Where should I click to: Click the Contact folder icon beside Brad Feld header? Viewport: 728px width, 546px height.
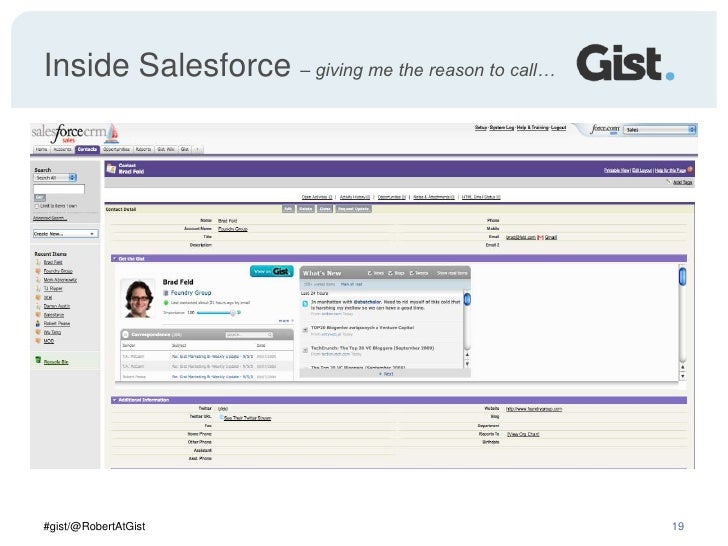pos(111,169)
